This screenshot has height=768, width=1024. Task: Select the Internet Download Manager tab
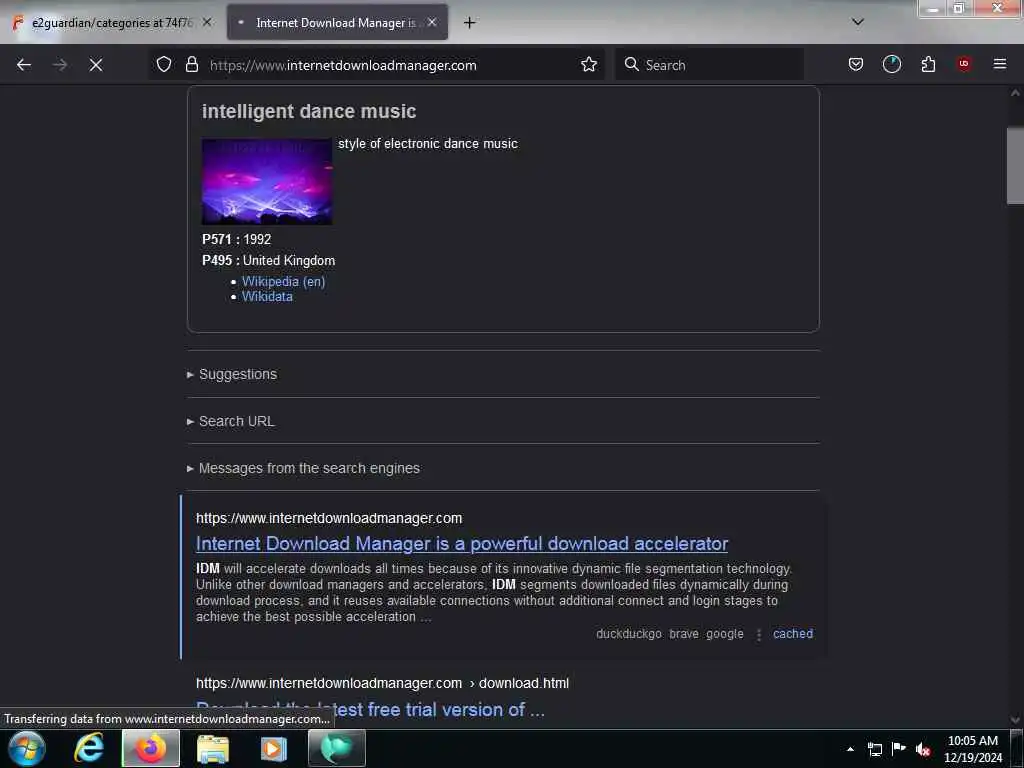click(x=337, y=22)
